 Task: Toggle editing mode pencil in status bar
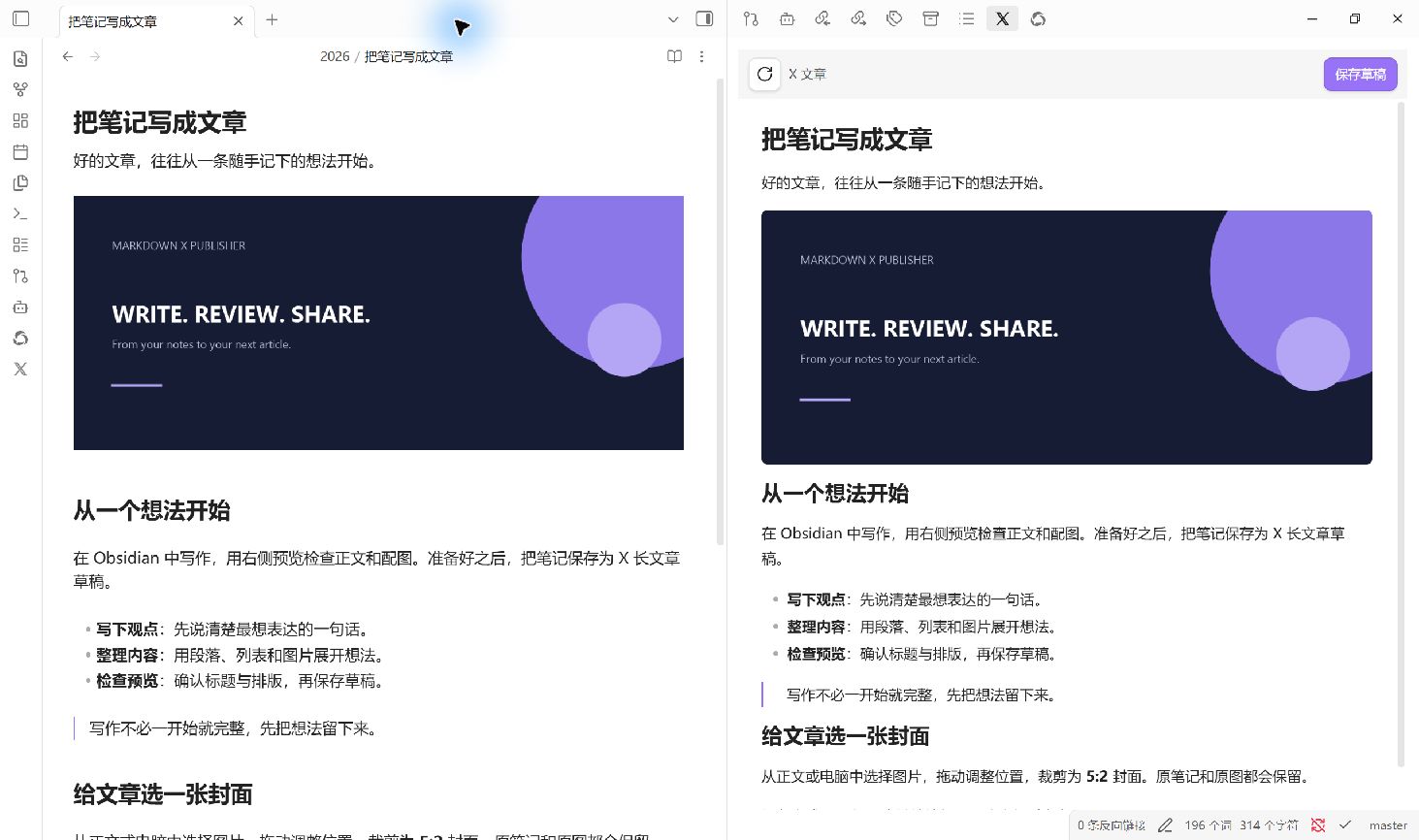coord(1165,825)
